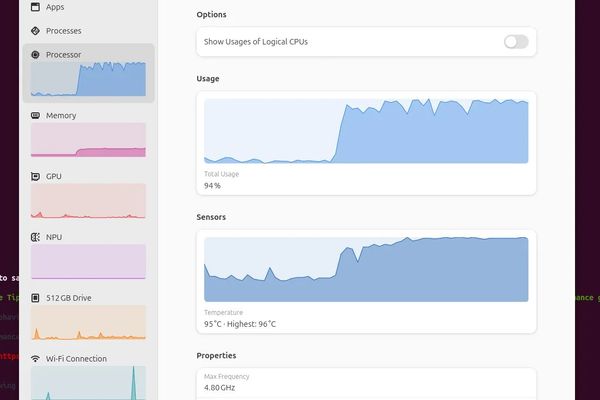Switch to the GPU page
The width and height of the screenshot is (600, 400).
(88, 195)
